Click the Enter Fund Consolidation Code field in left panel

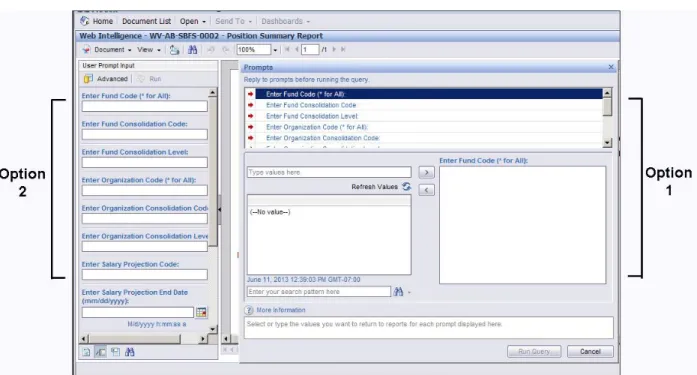144,134
